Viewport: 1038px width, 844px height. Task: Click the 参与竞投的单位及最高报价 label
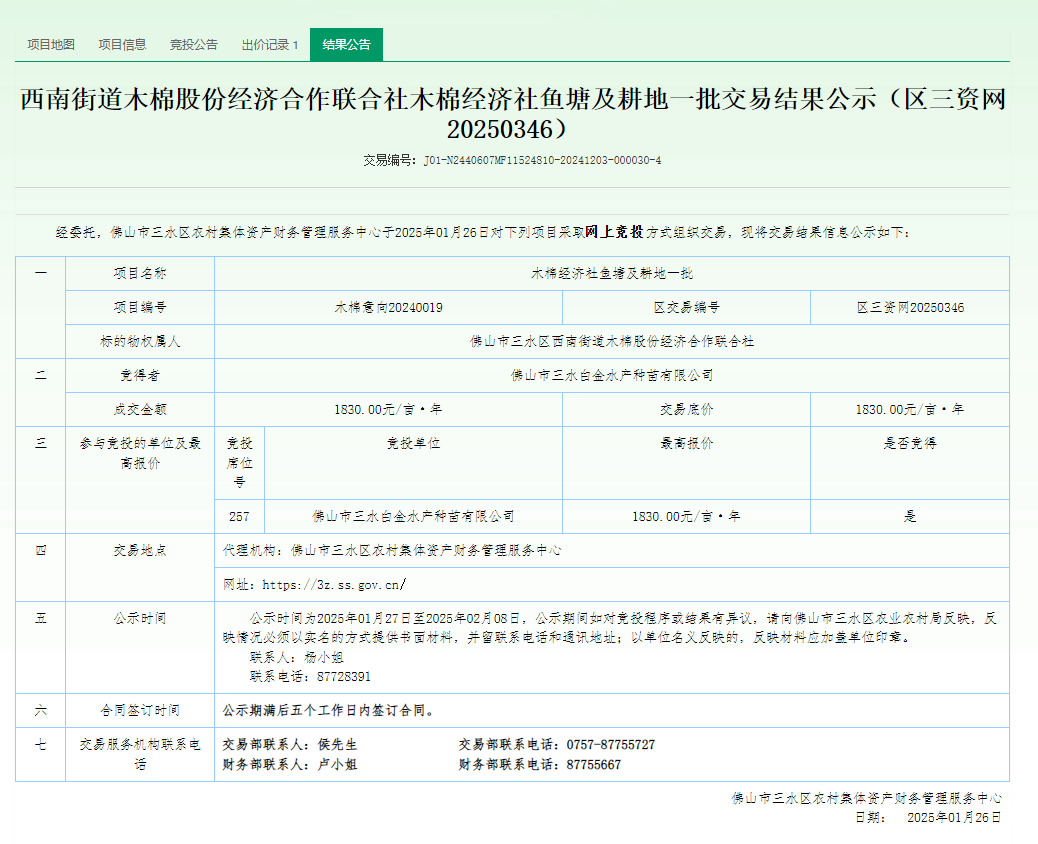click(x=140, y=453)
